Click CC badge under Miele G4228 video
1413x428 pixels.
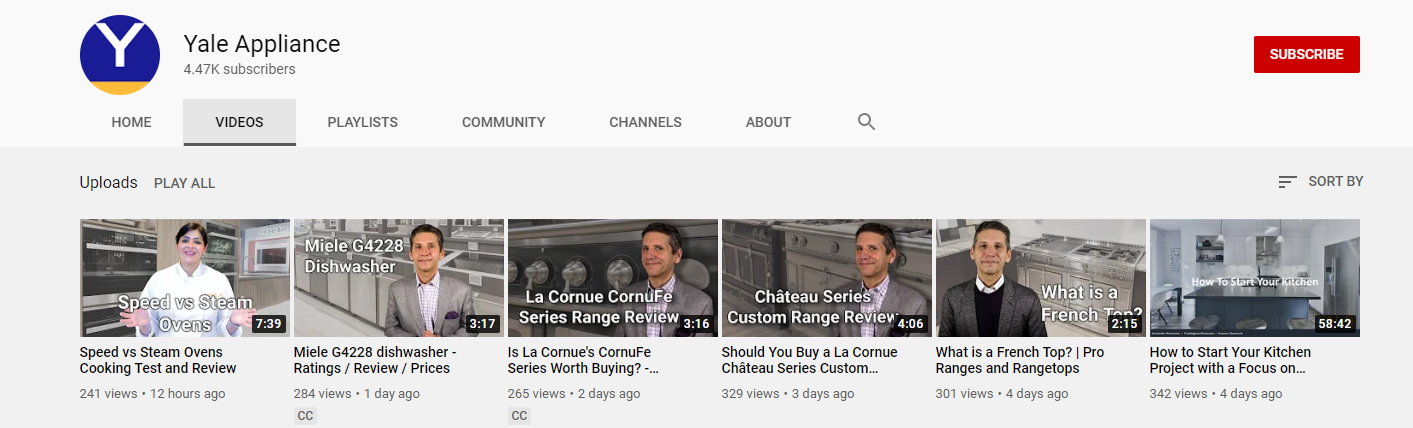305,416
